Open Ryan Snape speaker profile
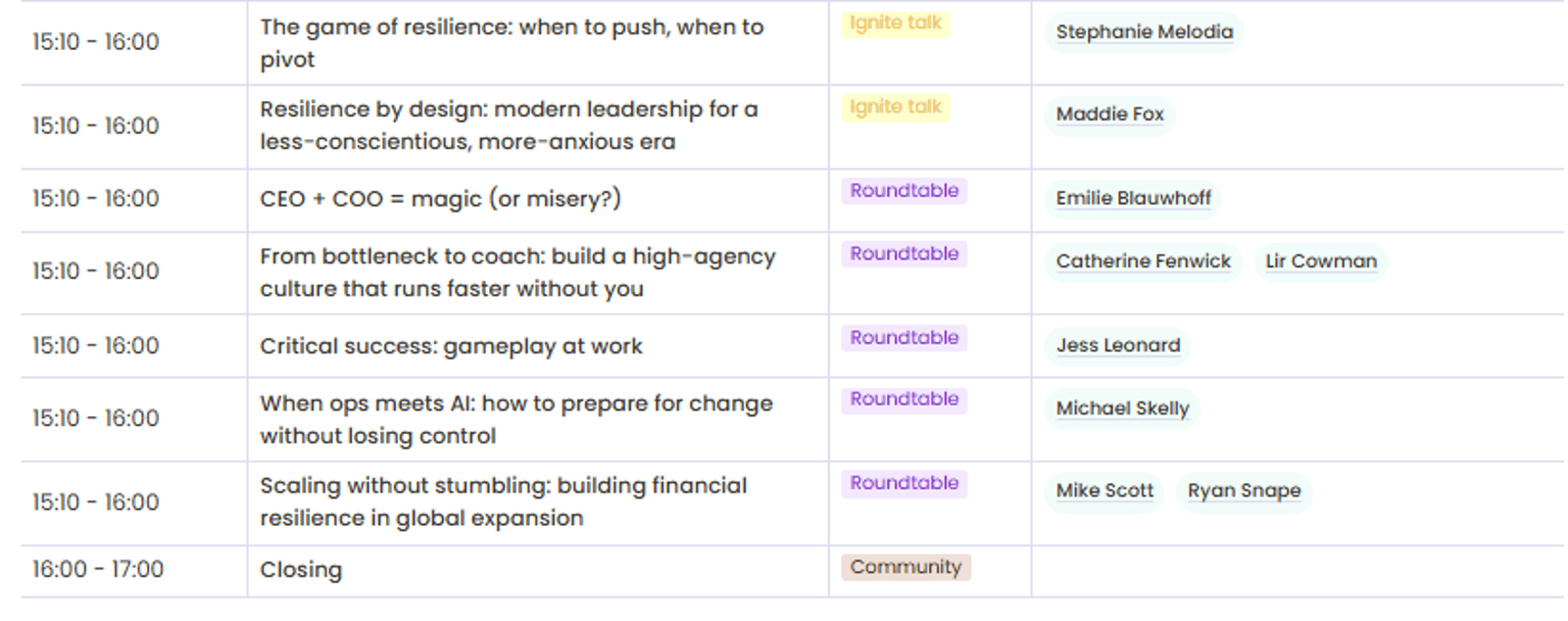 1244,491
